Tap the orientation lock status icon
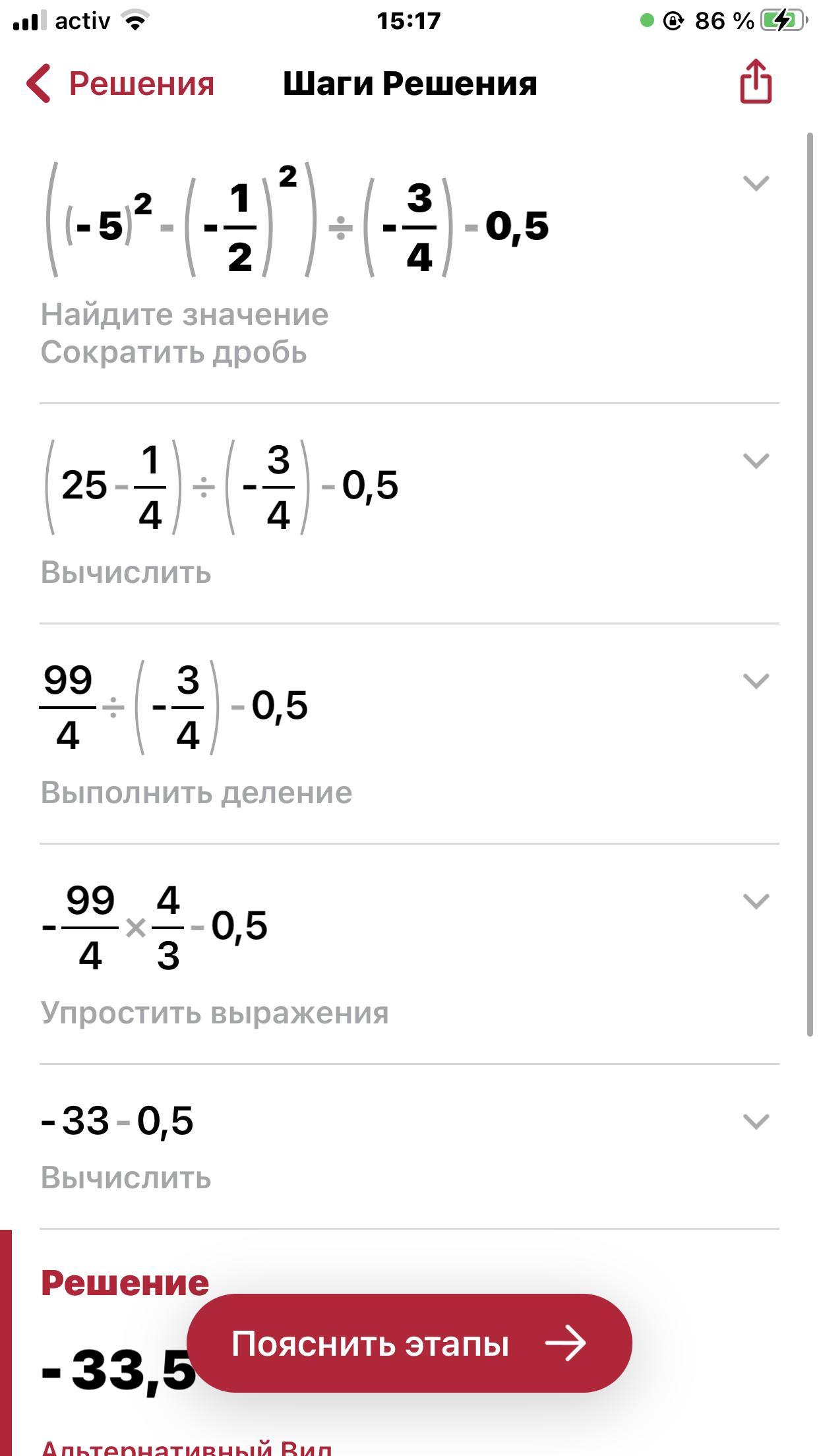819x1456 pixels. (673, 21)
